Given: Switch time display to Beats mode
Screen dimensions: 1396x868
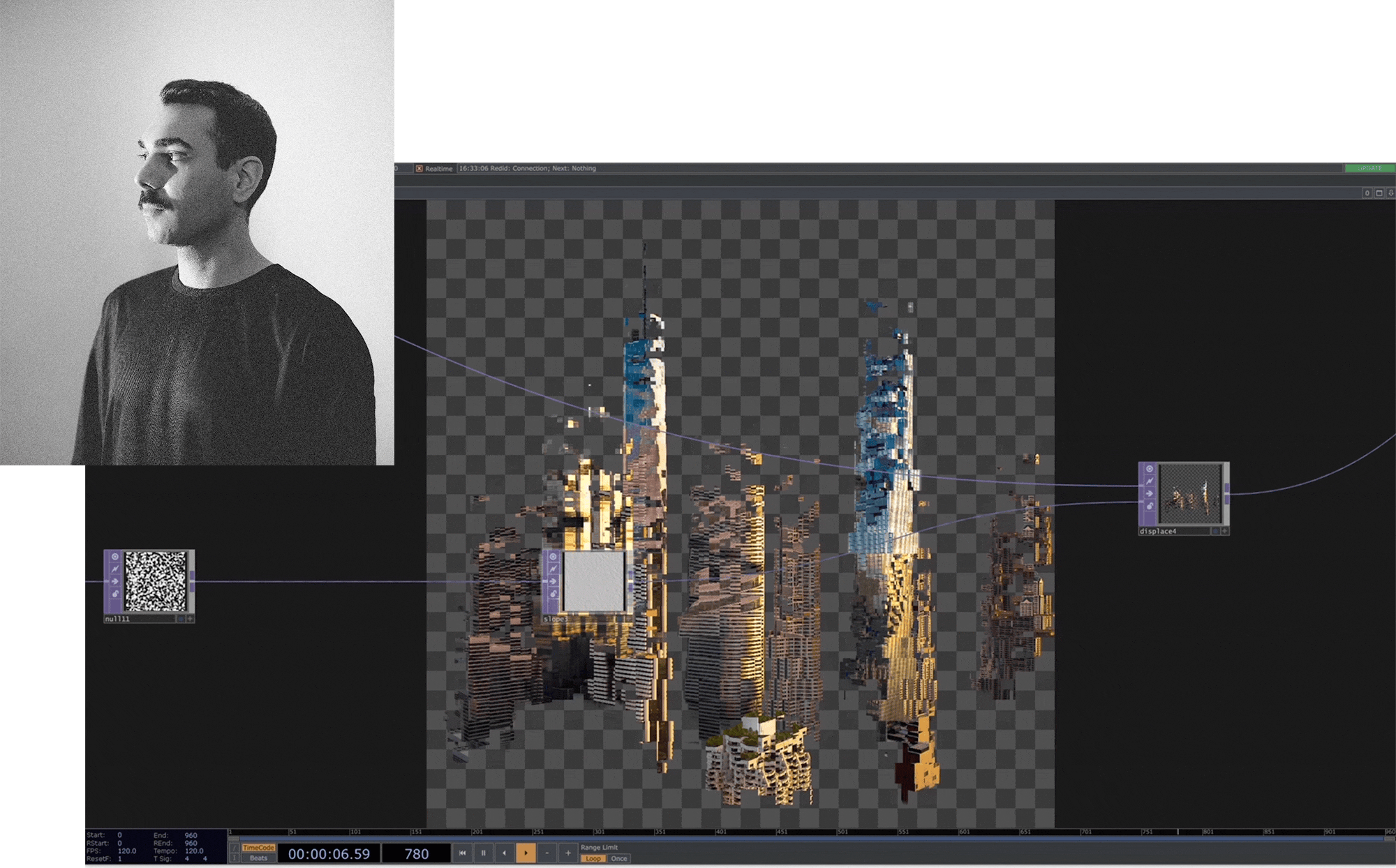Looking at the screenshot, I should coord(258,858).
